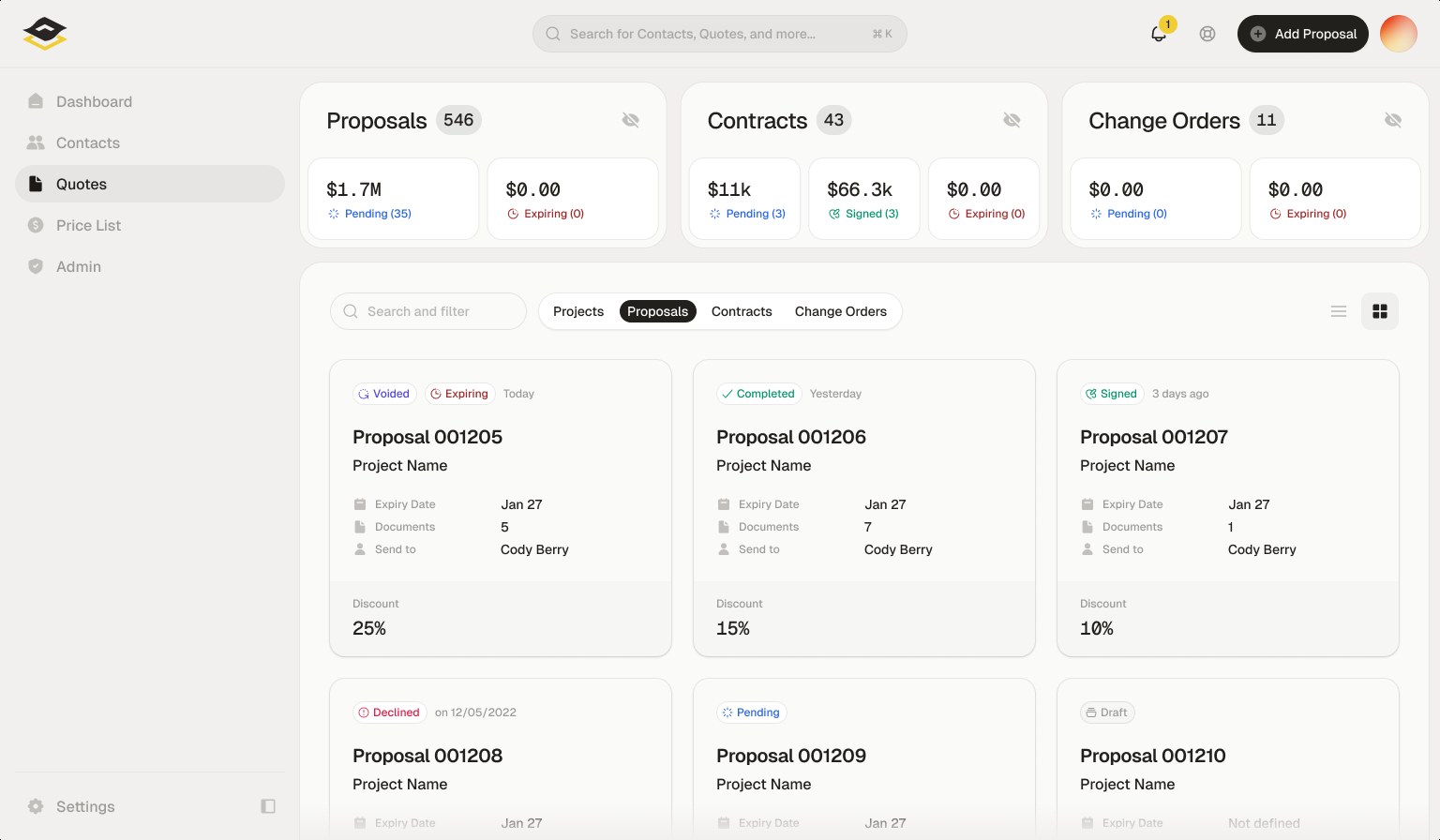Click Cody Berry in Proposal 001206
This screenshot has width=1440, height=840.
(898, 549)
